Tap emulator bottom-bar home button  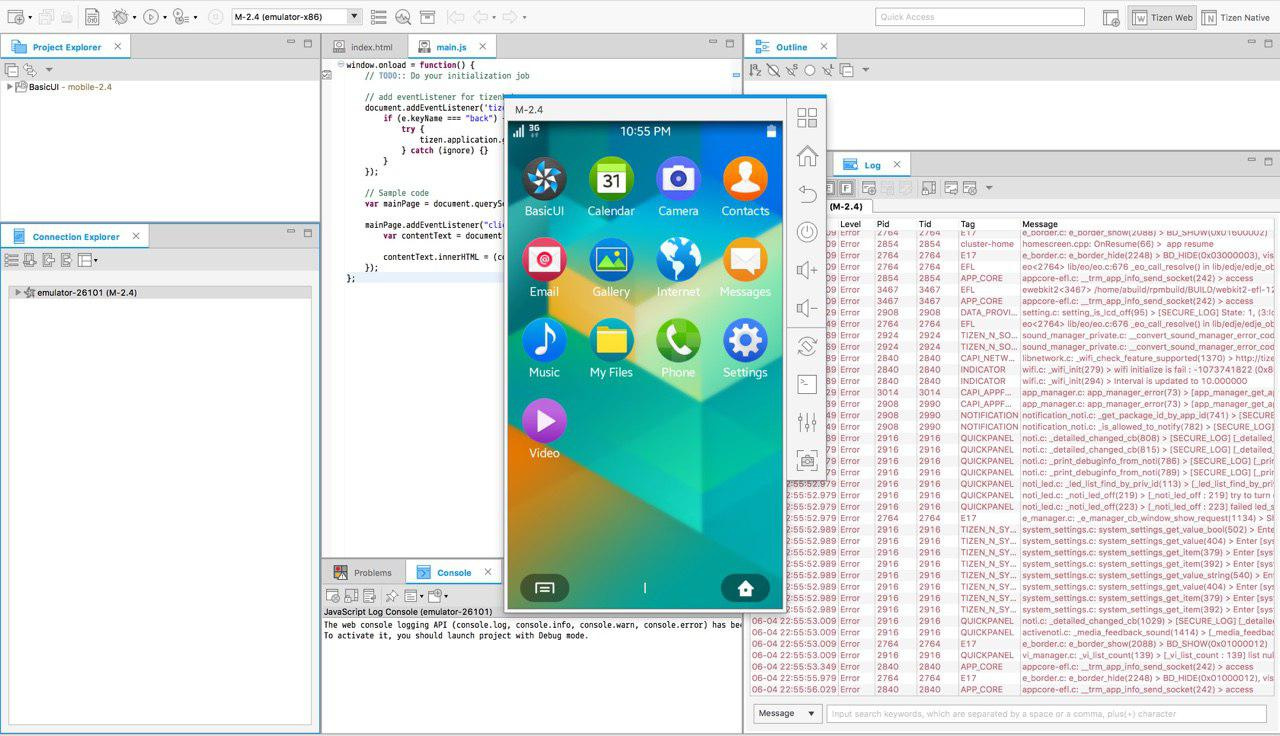745,588
